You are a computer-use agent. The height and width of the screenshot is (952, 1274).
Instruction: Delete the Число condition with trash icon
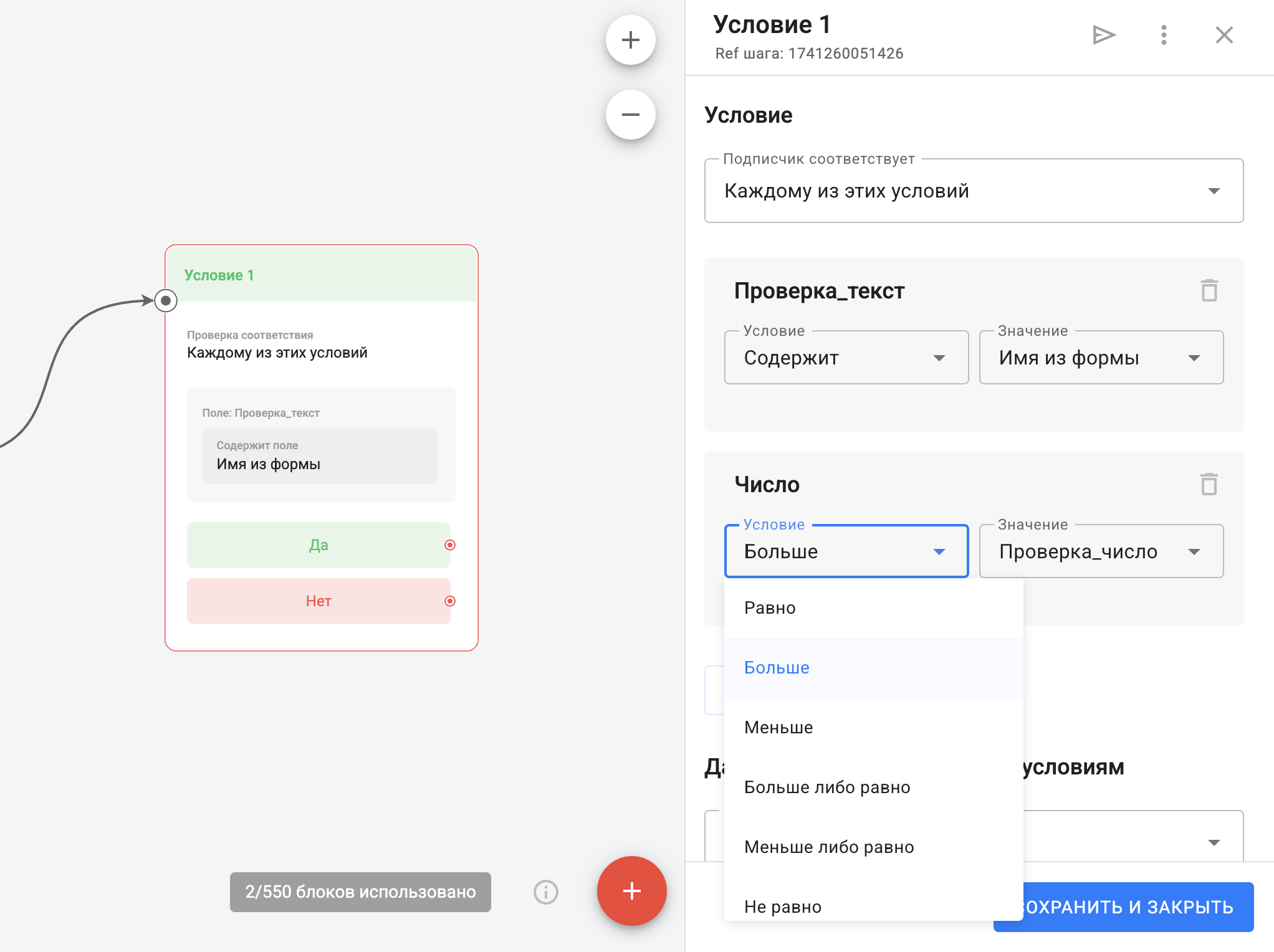(x=1209, y=484)
